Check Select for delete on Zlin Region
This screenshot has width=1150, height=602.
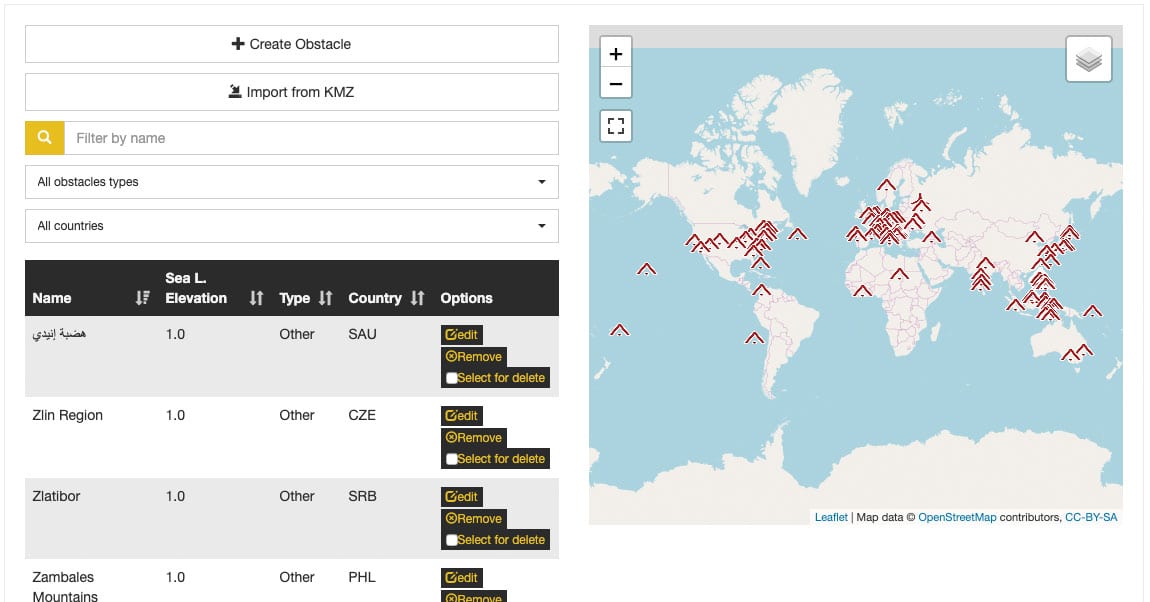(452, 458)
